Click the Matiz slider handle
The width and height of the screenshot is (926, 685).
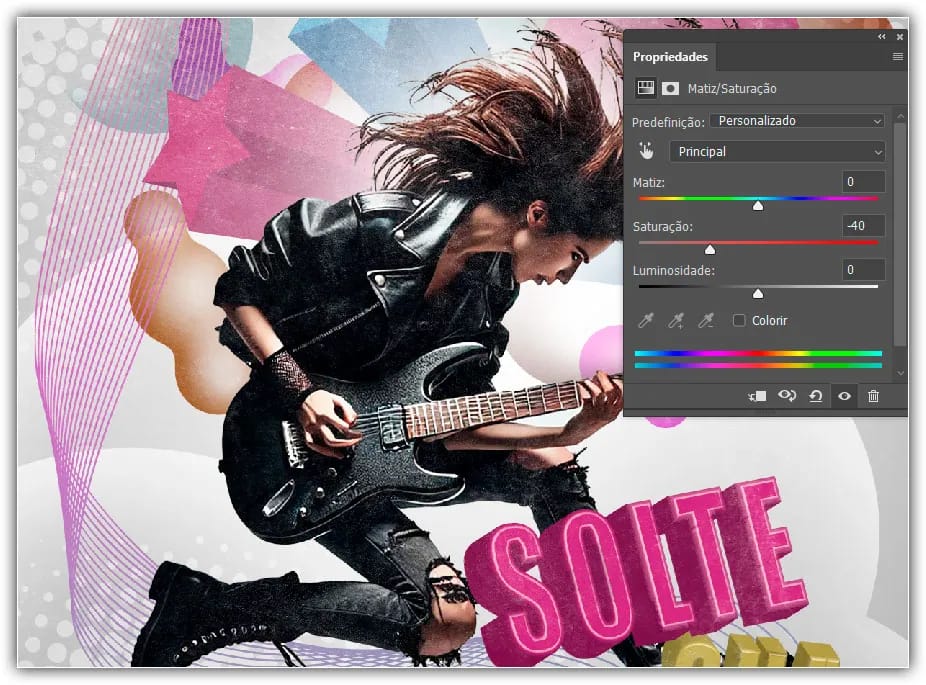coord(758,206)
